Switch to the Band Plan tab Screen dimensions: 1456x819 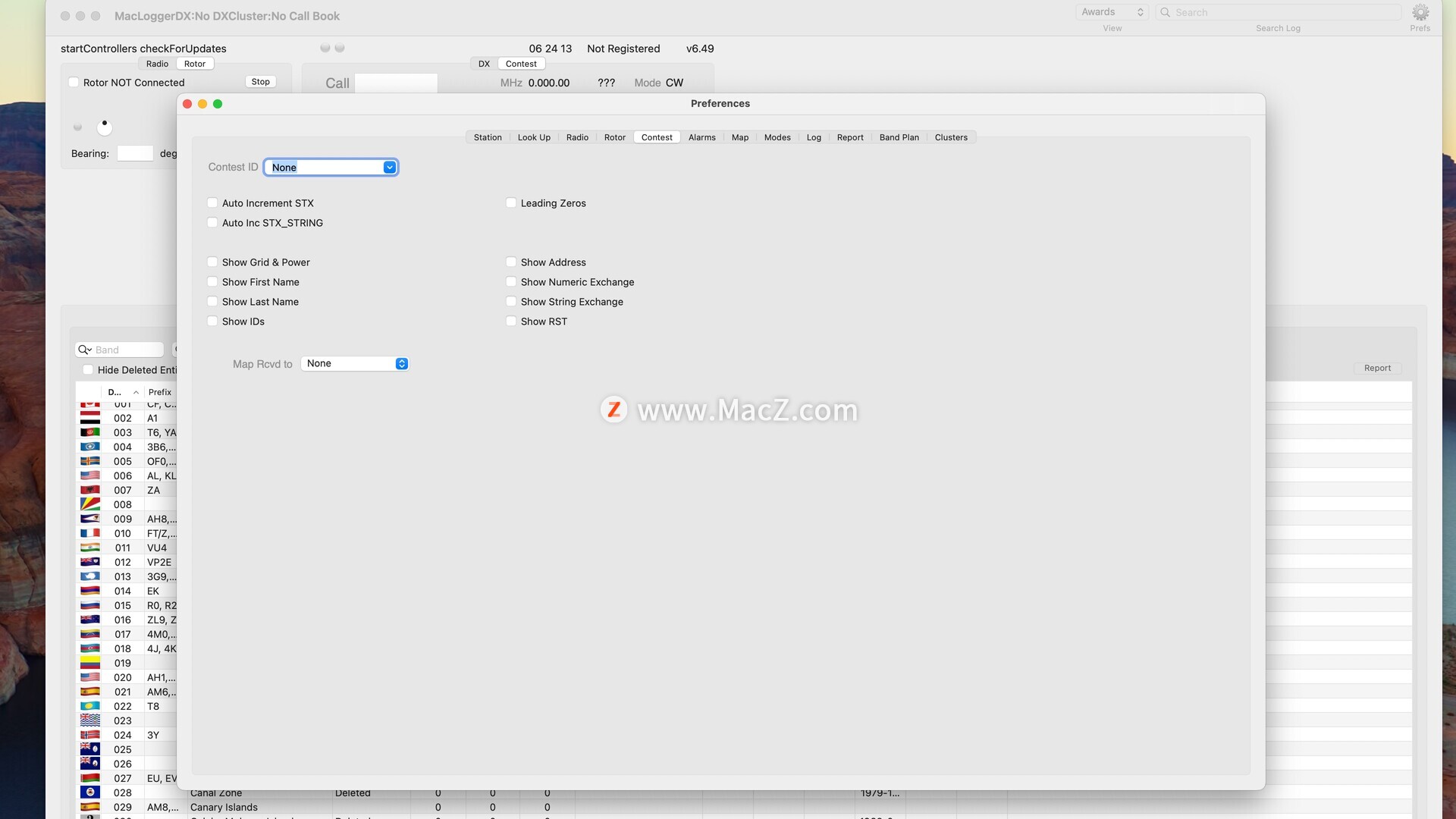point(899,137)
